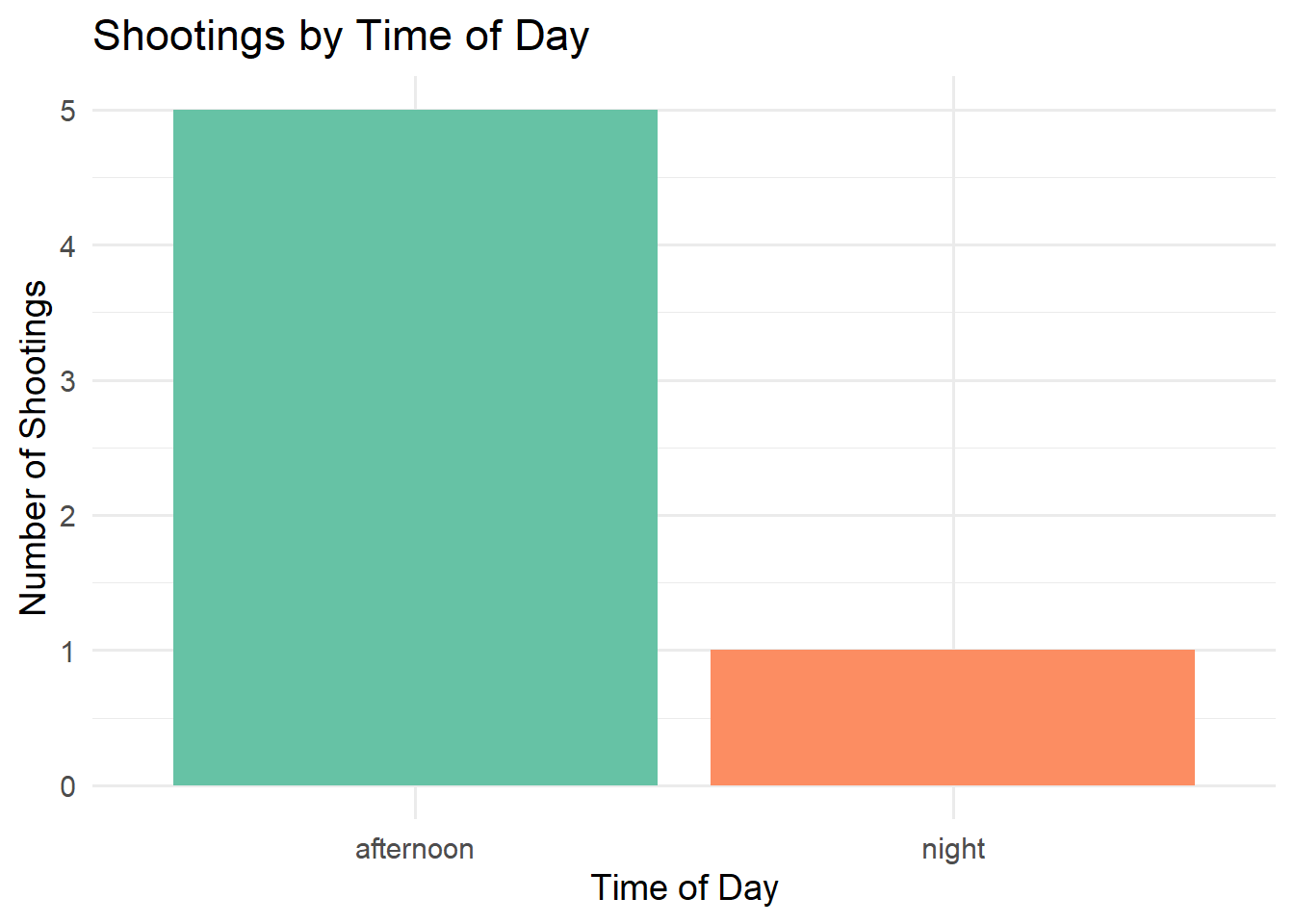Click the y-axis tick label 0

(x=67, y=786)
